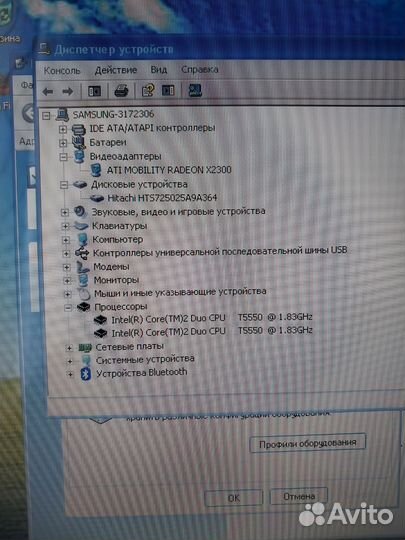This screenshot has width=405, height=540.
Task: Open the Консоль menu
Action: point(62,71)
